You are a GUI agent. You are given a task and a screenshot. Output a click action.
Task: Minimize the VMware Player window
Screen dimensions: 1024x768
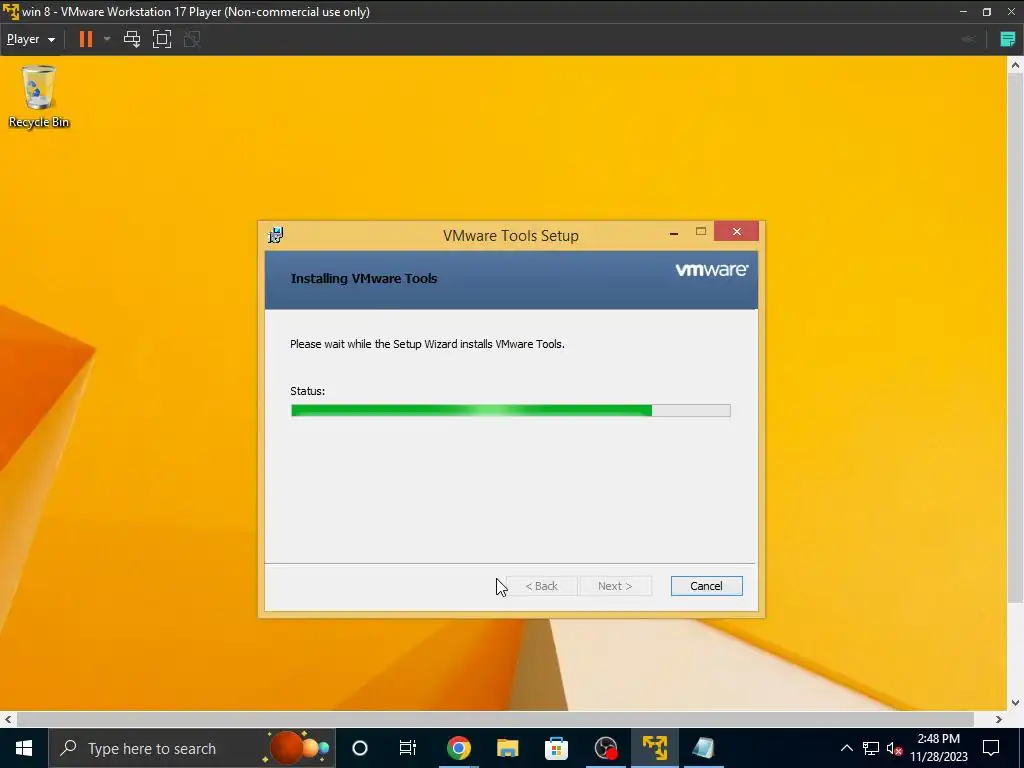[963, 12]
